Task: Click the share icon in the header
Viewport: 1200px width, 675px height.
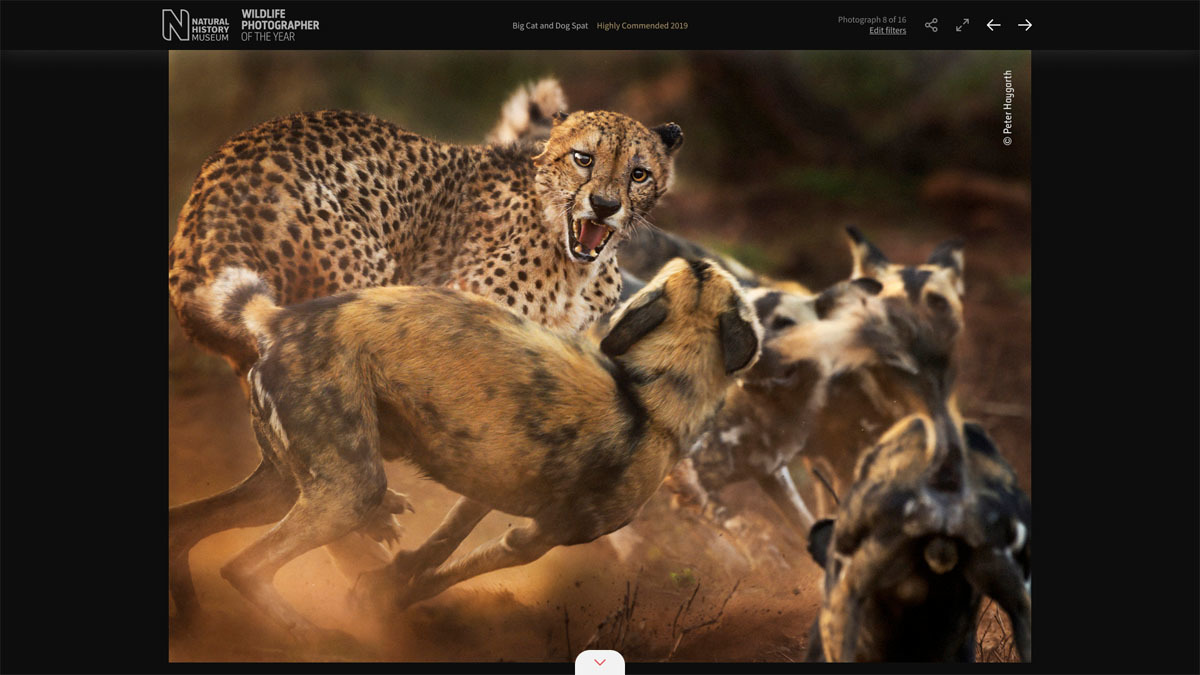Action: (x=931, y=25)
